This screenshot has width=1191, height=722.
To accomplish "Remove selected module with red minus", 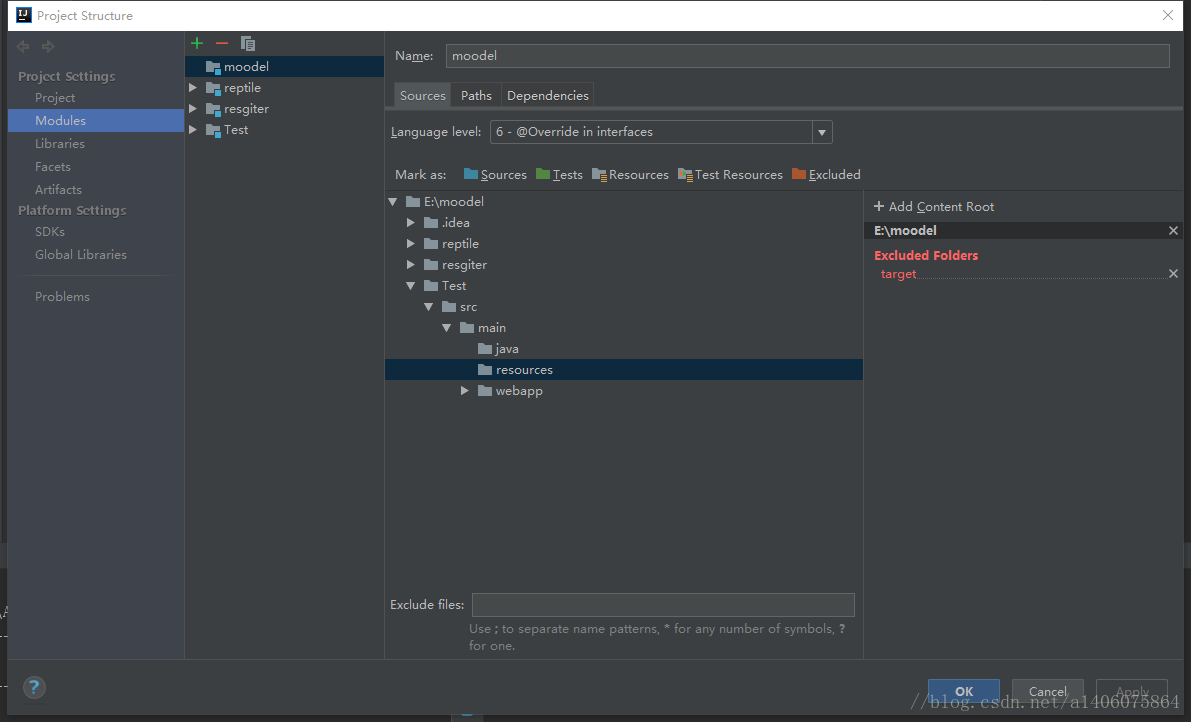I will [222, 43].
